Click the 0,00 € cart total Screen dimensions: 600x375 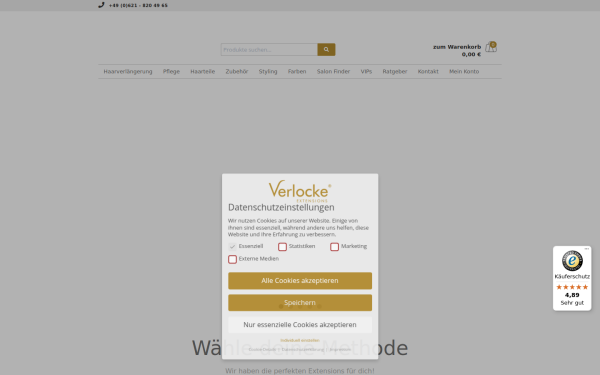tap(471, 54)
